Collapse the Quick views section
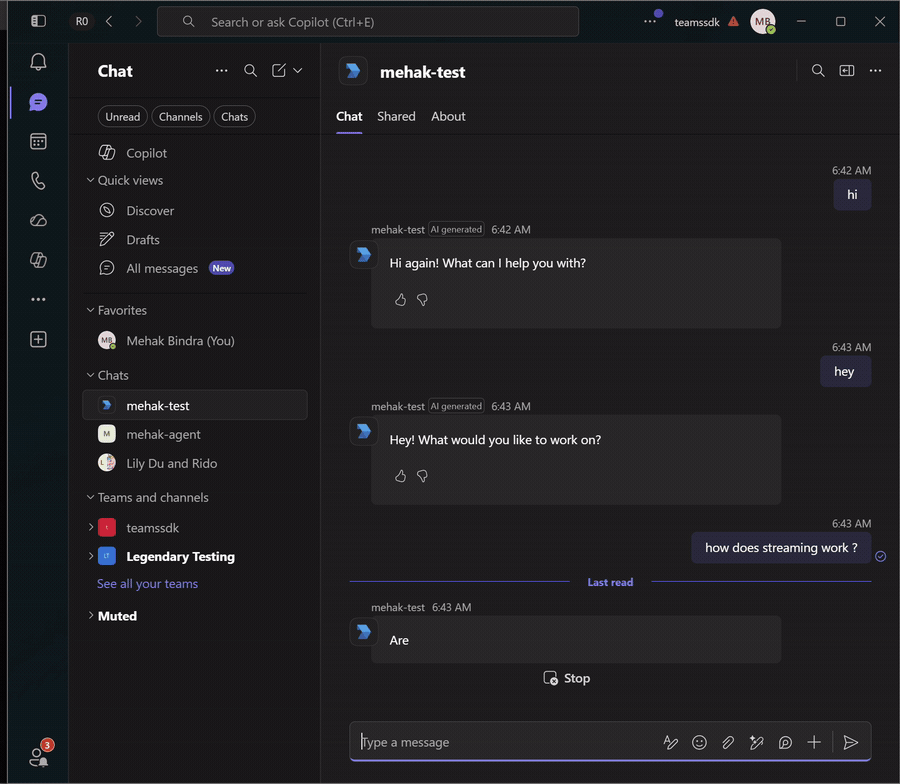Viewport: 900px width, 784px height. [90, 180]
